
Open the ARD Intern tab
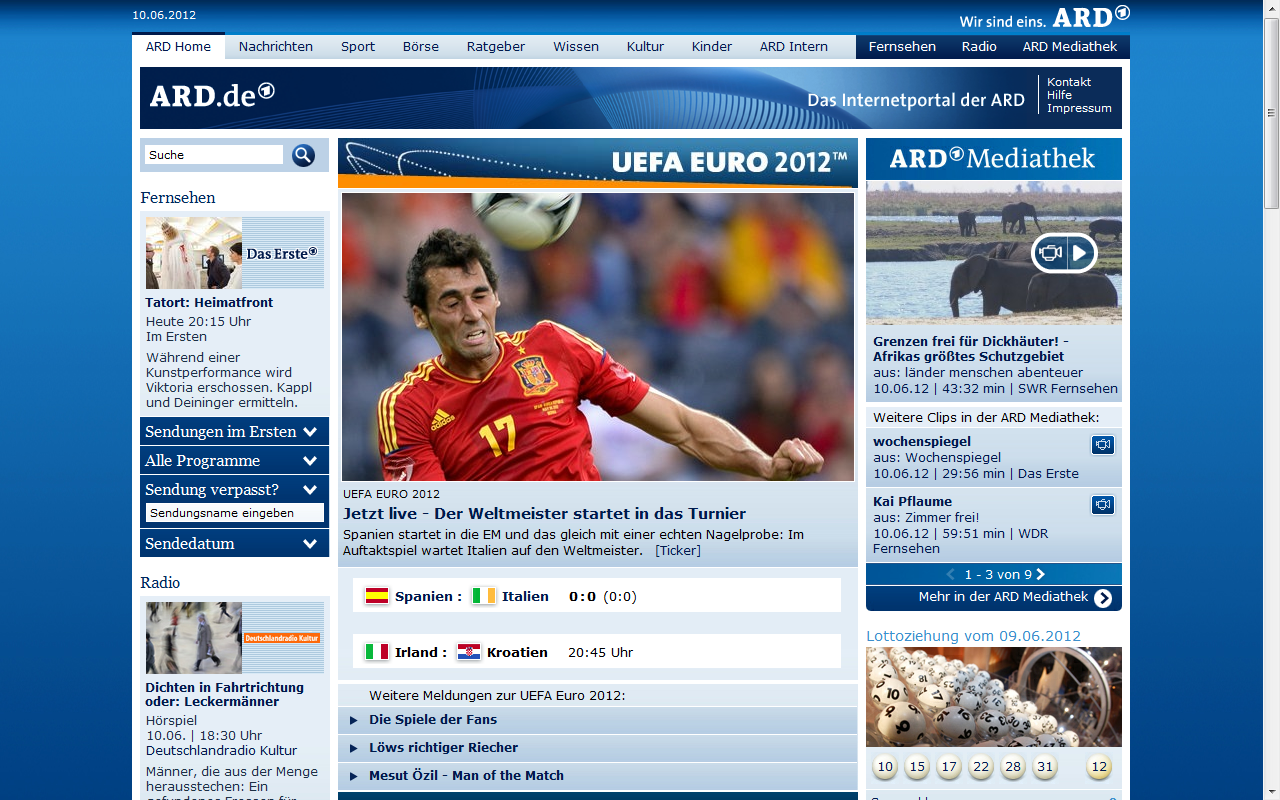click(x=794, y=47)
